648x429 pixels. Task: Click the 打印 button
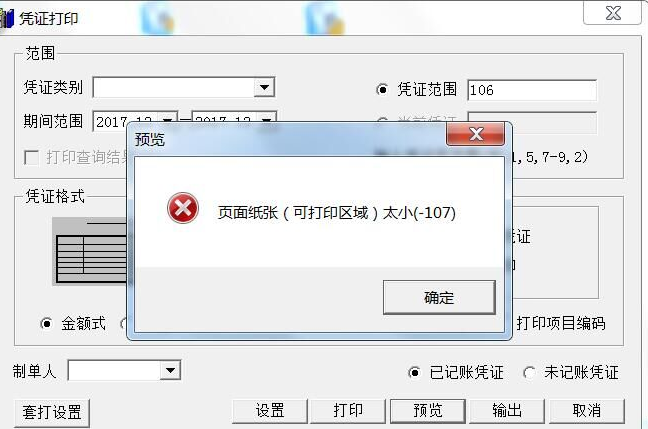tap(348, 411)
